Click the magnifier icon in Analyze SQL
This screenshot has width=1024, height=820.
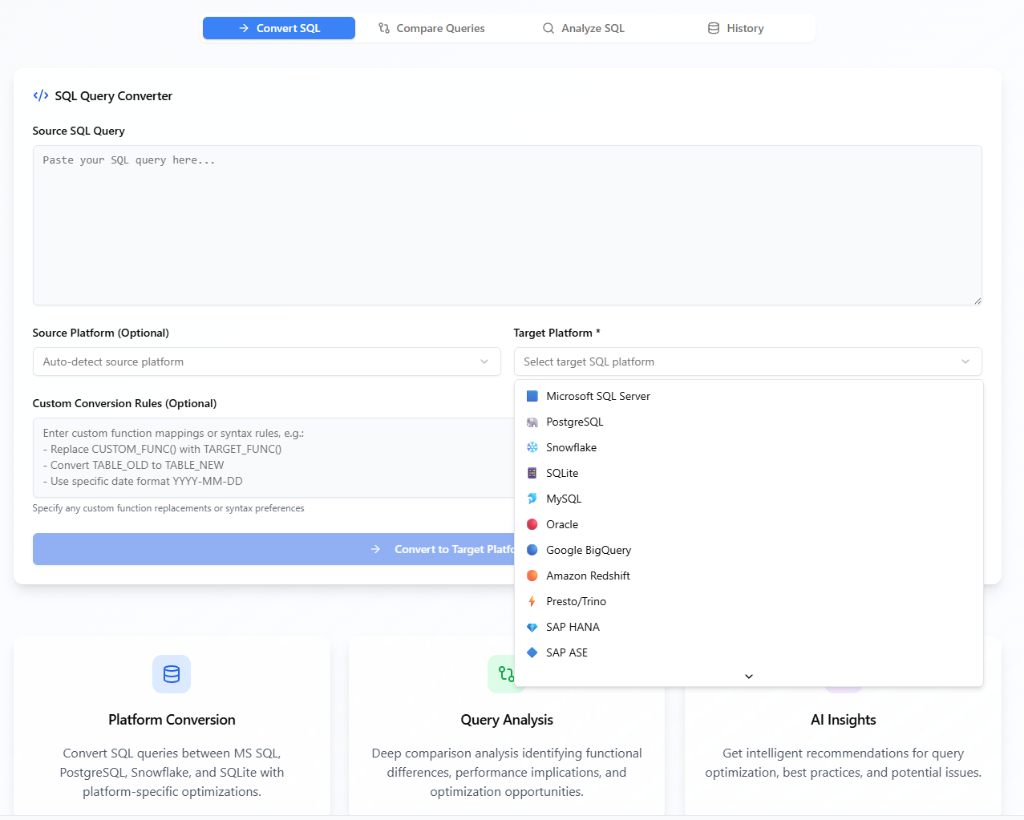(549, 28)
